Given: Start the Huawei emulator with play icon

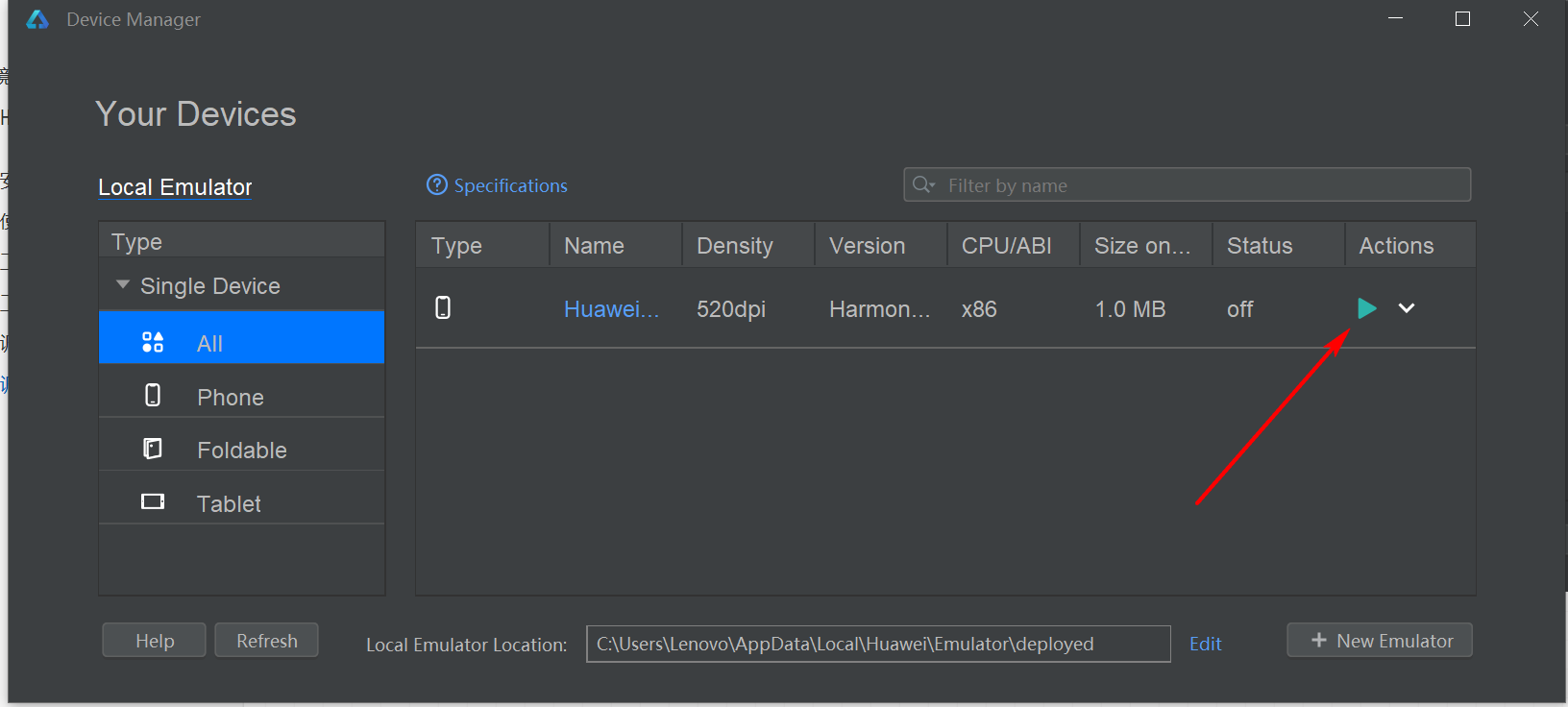Looking at the screenshot, I should (x=1366, y=308).
